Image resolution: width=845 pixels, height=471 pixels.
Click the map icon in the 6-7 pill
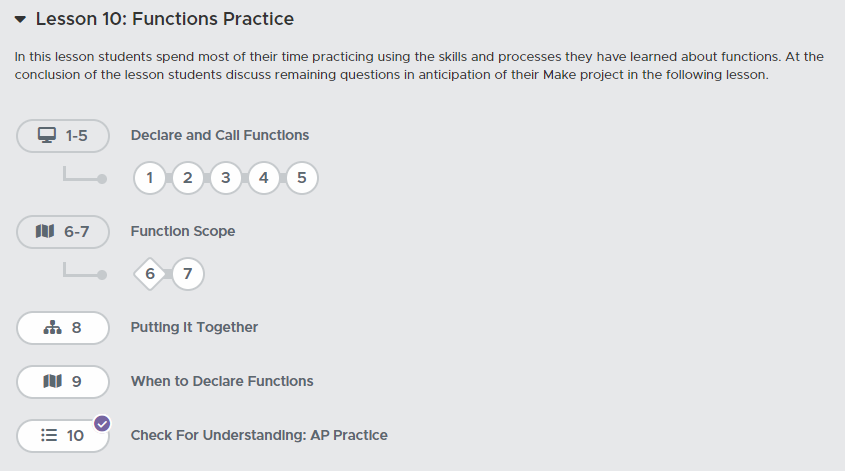point(44,232)
